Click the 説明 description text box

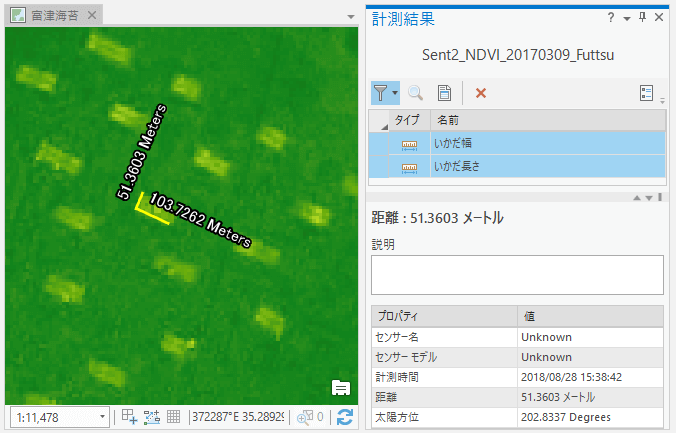[517, 275]
